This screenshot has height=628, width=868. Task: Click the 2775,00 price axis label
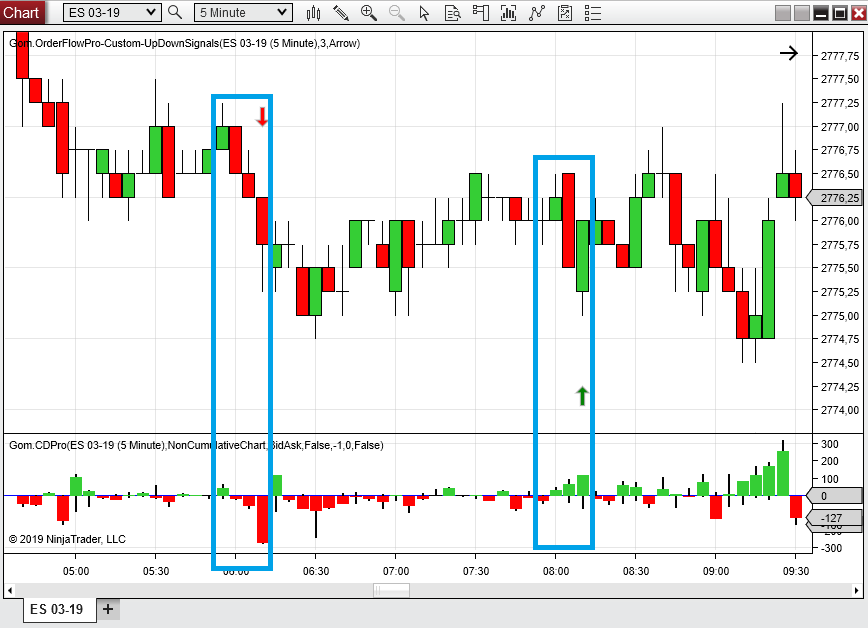point(840,316)
